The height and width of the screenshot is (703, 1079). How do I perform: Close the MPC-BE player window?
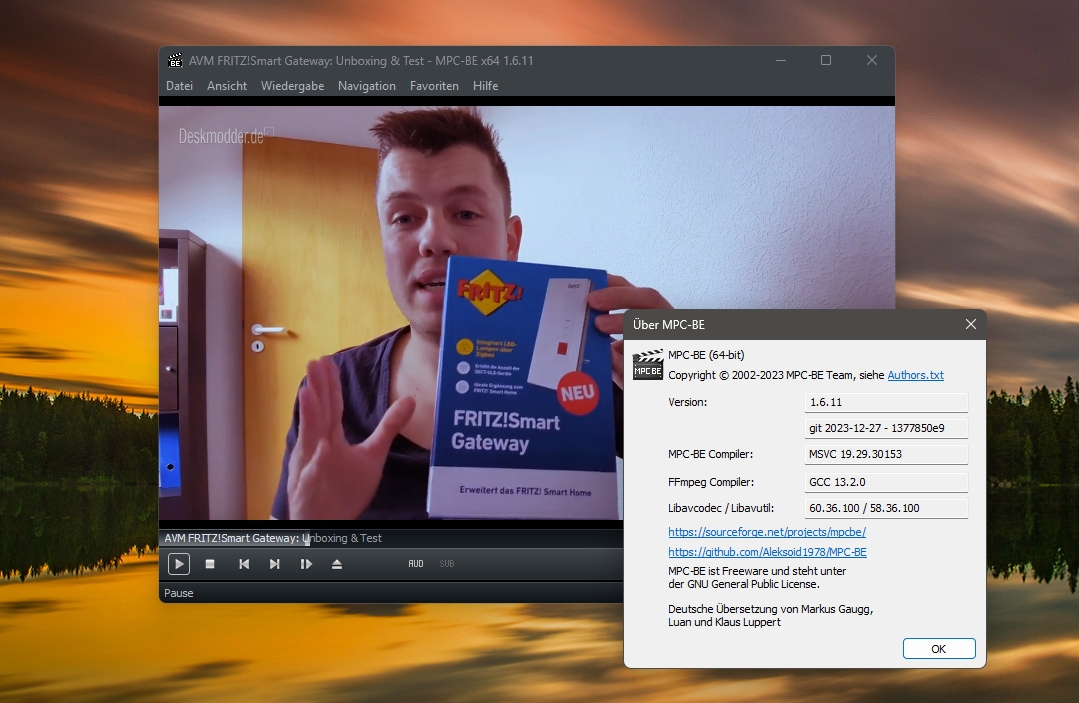[872, 61]
